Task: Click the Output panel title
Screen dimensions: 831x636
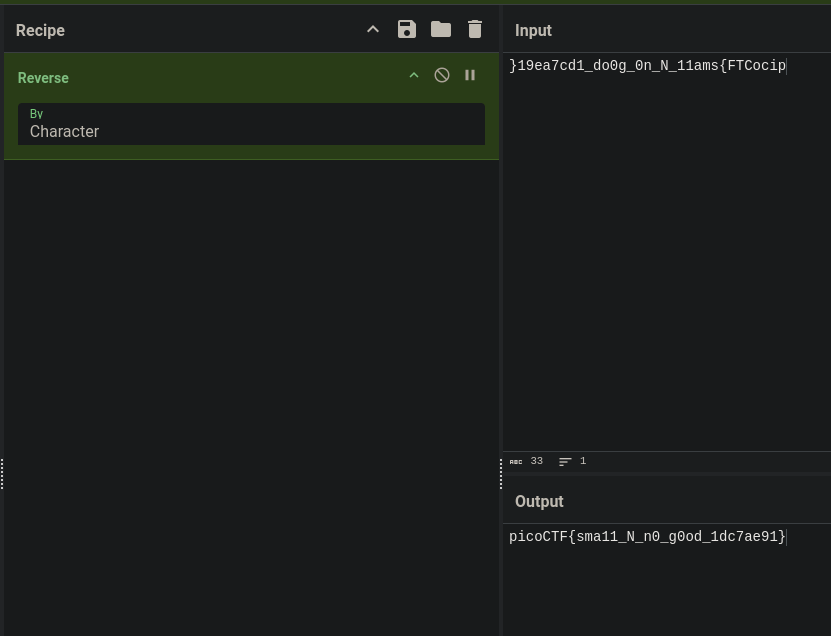Action: pyautogui.click(x=539, y=501)
